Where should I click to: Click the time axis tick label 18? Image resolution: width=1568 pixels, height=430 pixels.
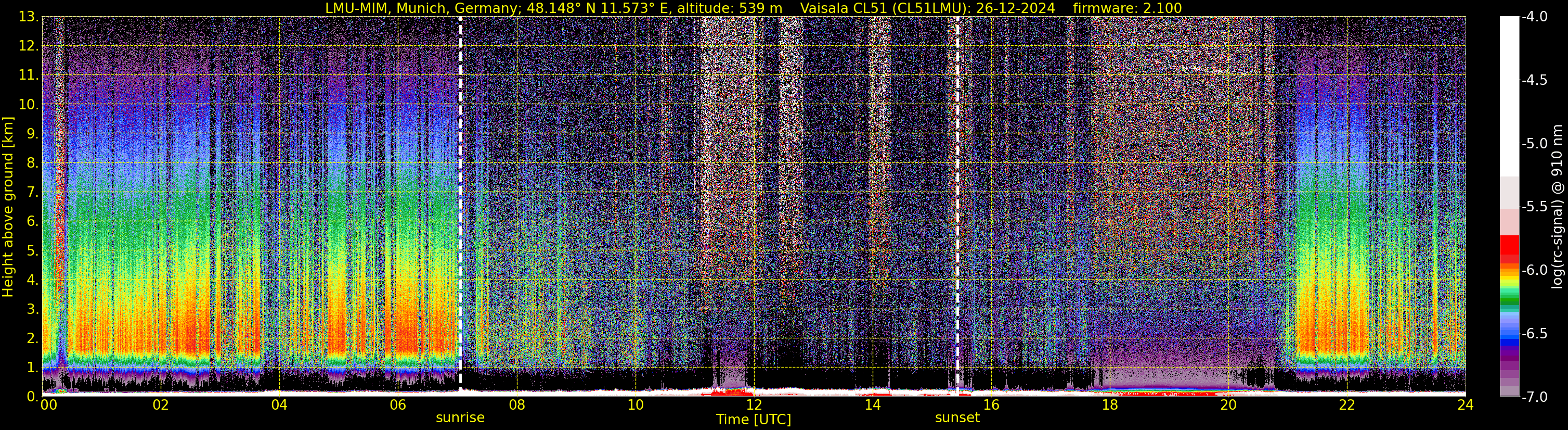pos(1110,405)
